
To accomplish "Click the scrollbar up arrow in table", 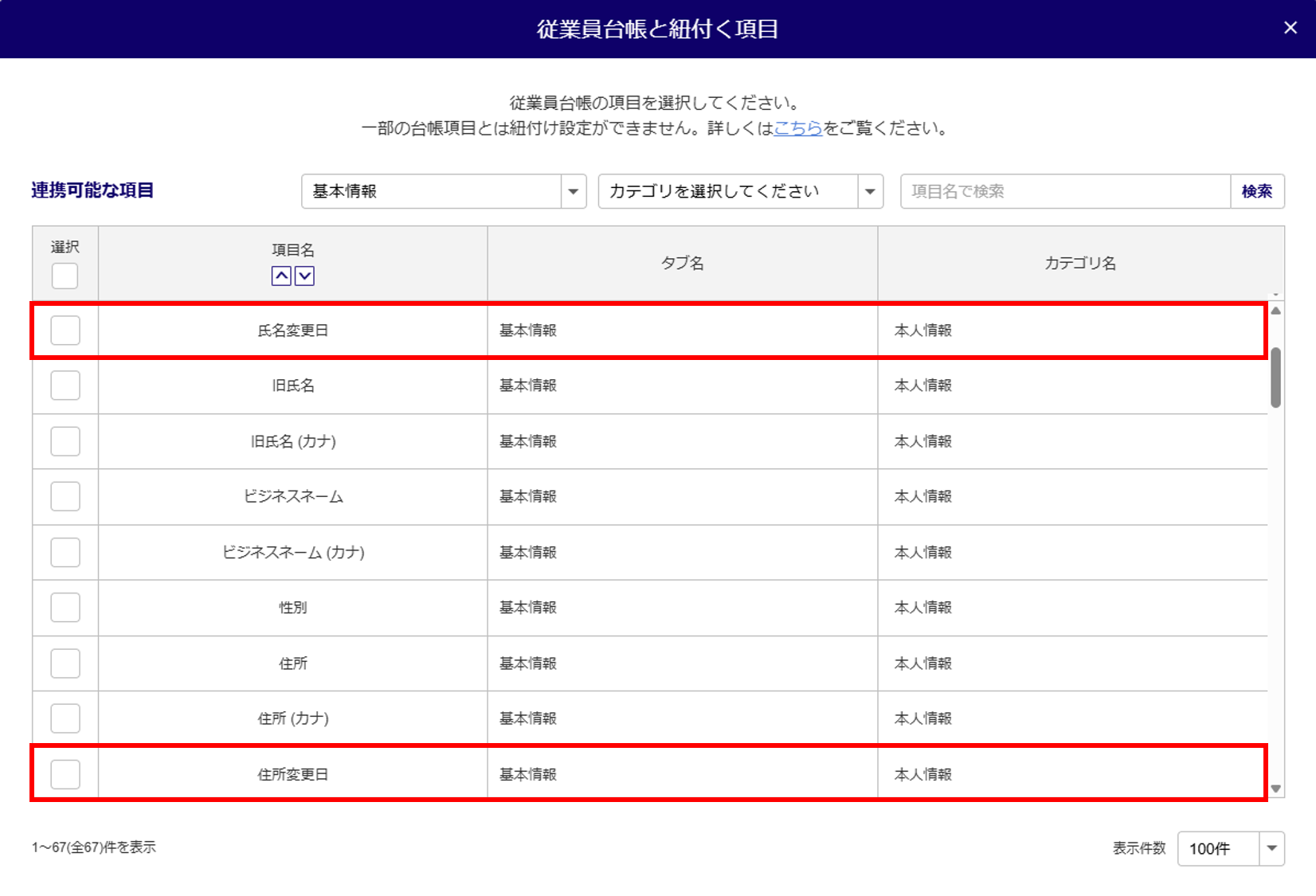I will point(1275,311).
